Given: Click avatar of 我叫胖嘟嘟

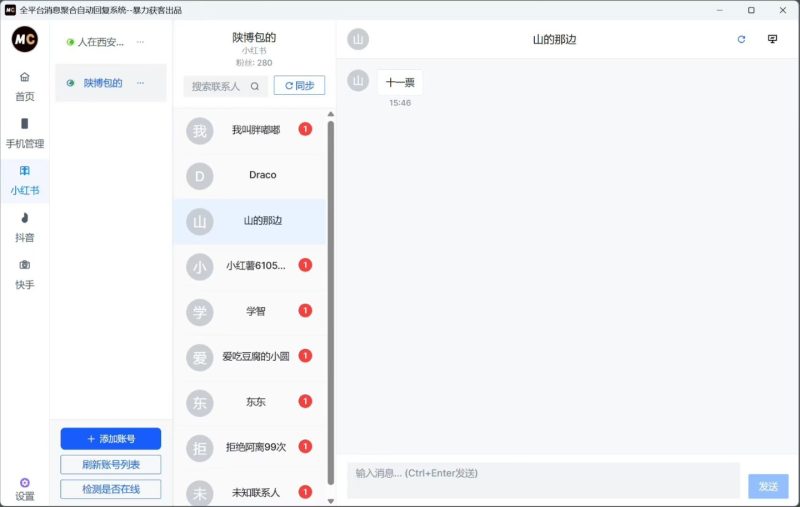Looking at the screenshot, I should tap(199, 131).
